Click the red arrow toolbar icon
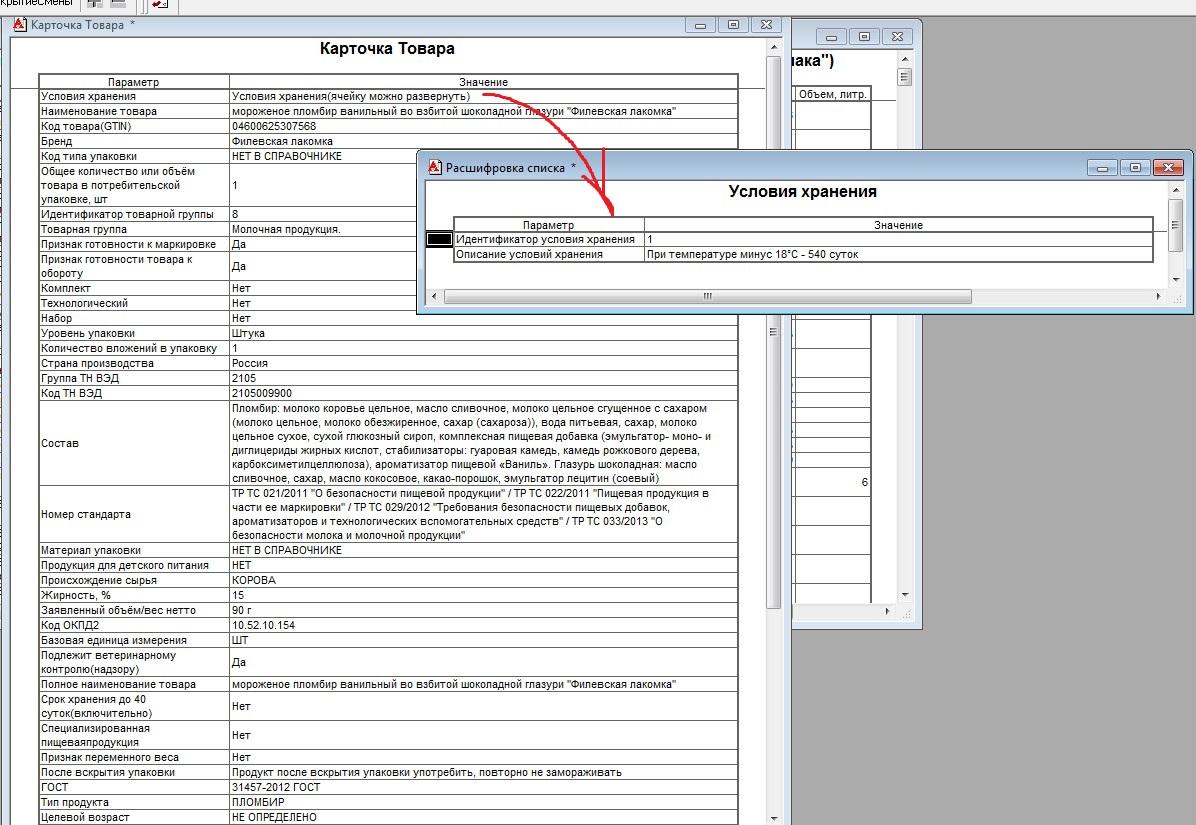This screenshot has height=825, width=1196. [x=160, y=5]
